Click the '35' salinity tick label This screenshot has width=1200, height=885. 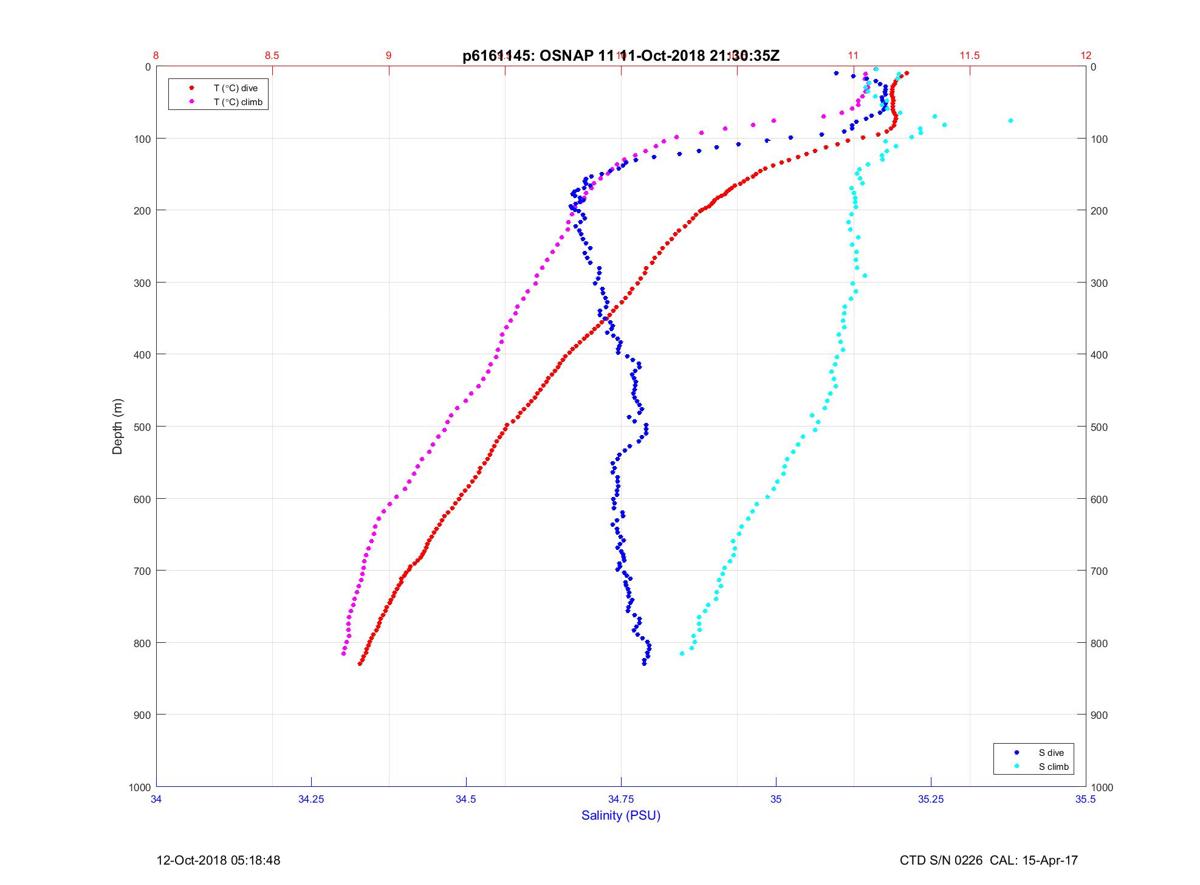[x=776, y=799]
